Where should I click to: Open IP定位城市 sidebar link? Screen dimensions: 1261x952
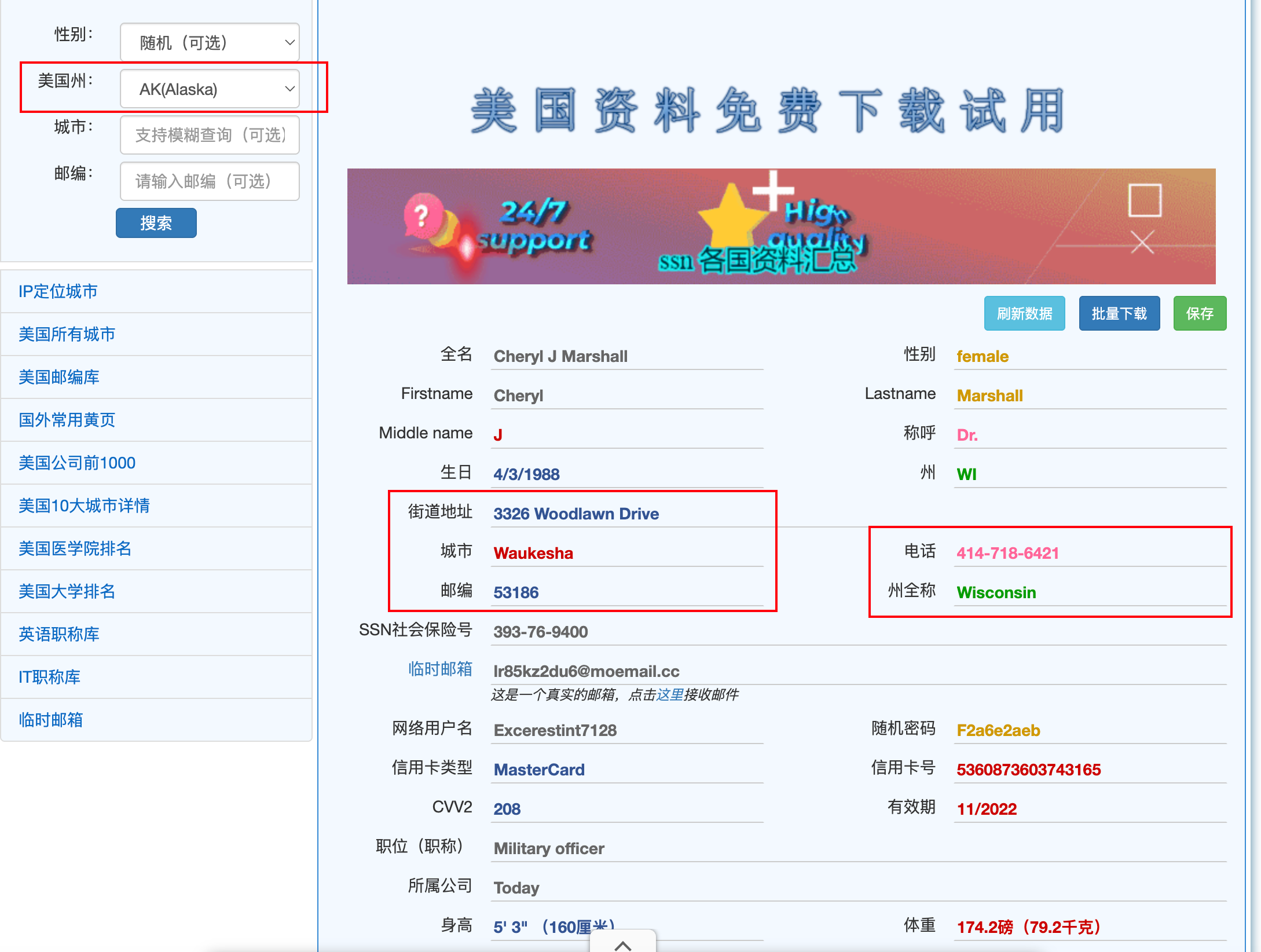click(x=58, y=291)
